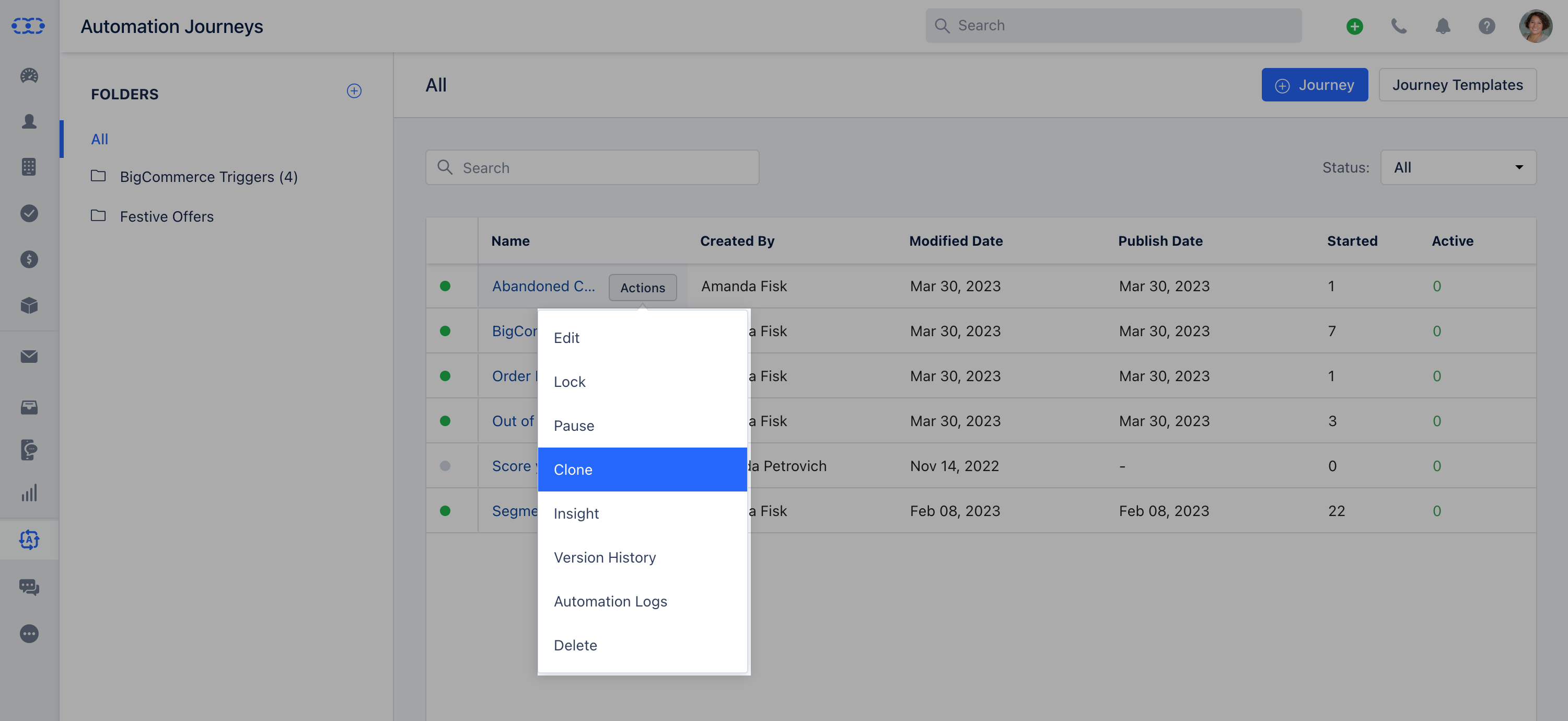
Task: Open the help question mark icon
Action: pyautogui.click(x=1486, y=26)
